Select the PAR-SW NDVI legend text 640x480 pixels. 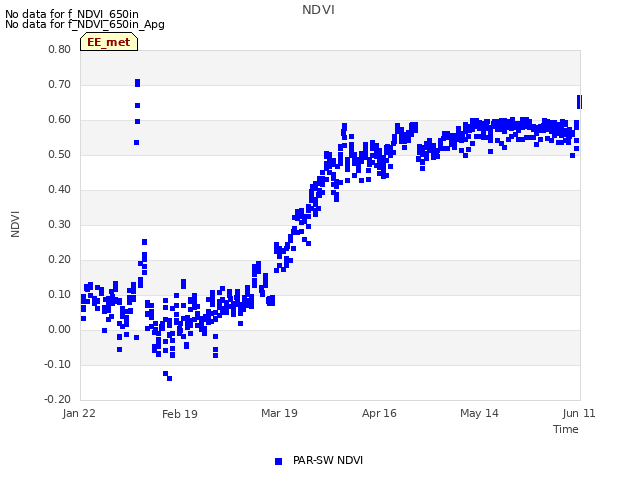[328, 460]
